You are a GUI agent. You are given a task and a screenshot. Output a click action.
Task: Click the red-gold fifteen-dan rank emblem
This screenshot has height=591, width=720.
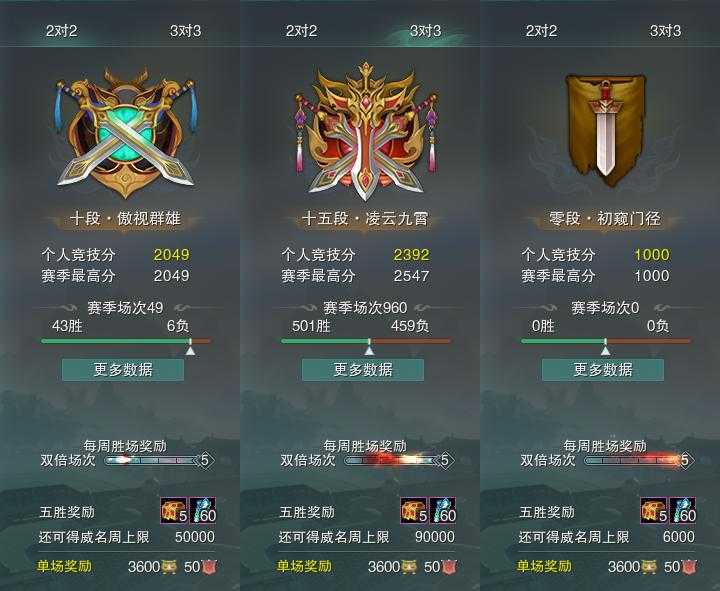(366, 131)
